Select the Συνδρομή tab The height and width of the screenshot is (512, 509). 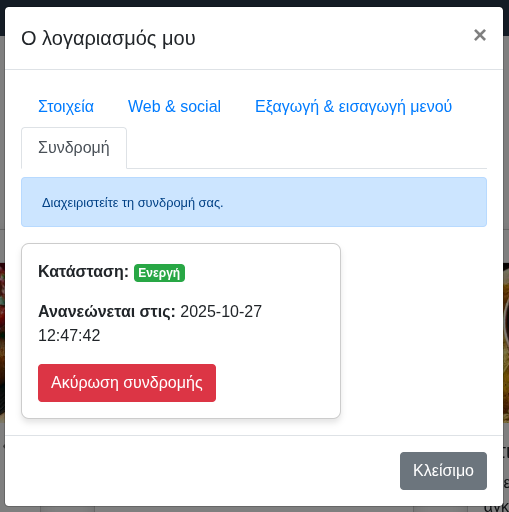pyautogui.click(x=74, y=148)
